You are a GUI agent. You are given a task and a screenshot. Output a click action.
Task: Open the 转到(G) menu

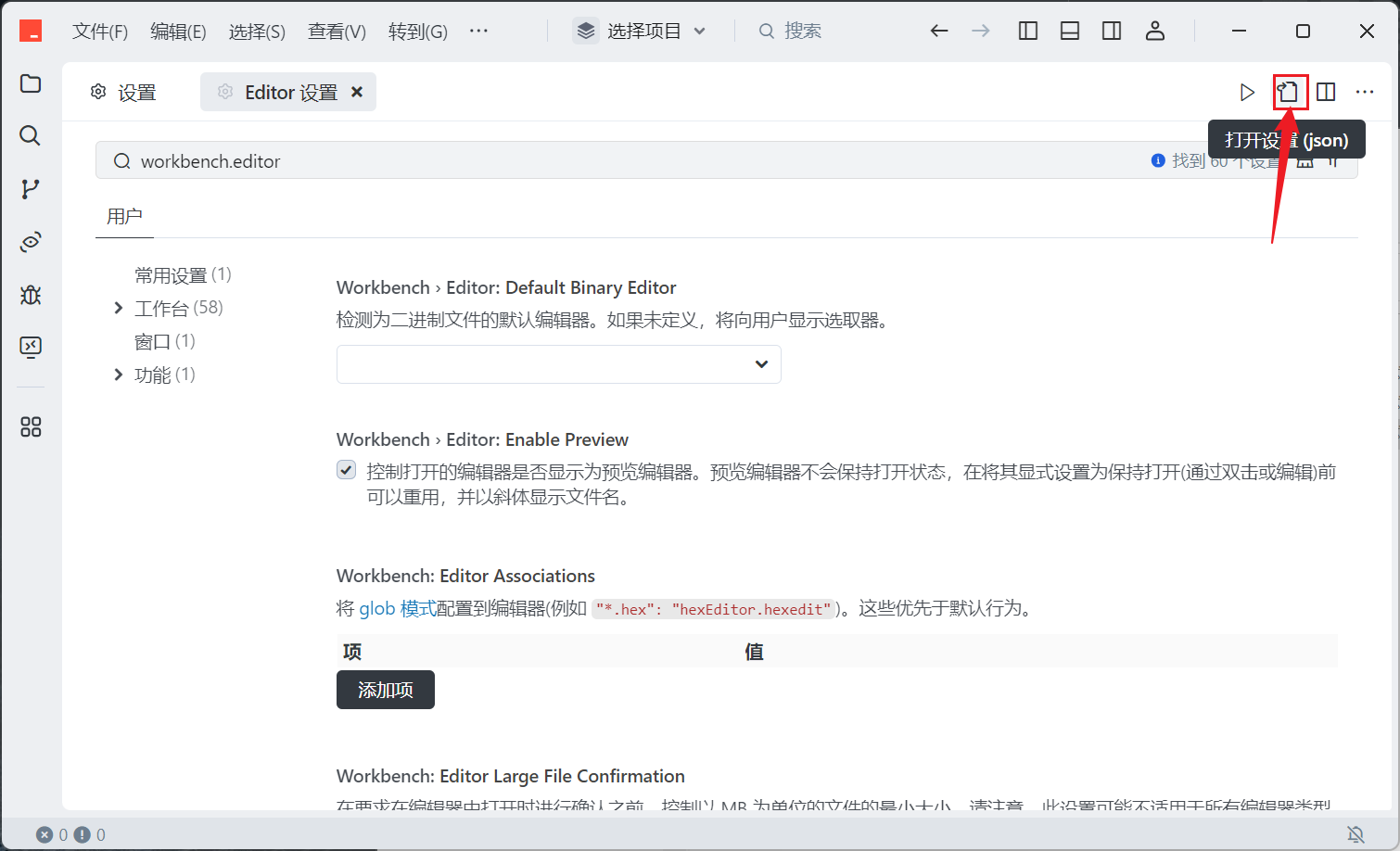(418, 32)
